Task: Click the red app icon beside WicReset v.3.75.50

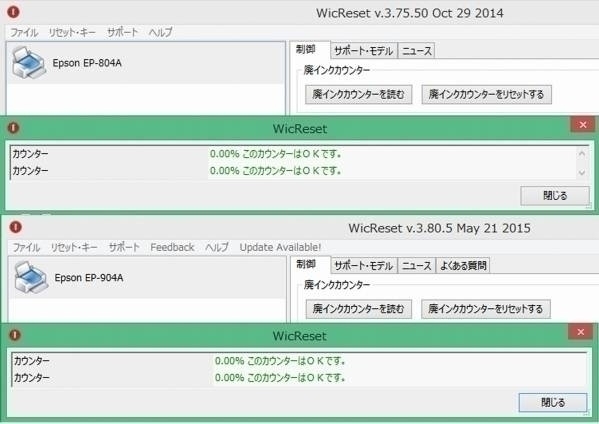Action: [x=13, y=12]
